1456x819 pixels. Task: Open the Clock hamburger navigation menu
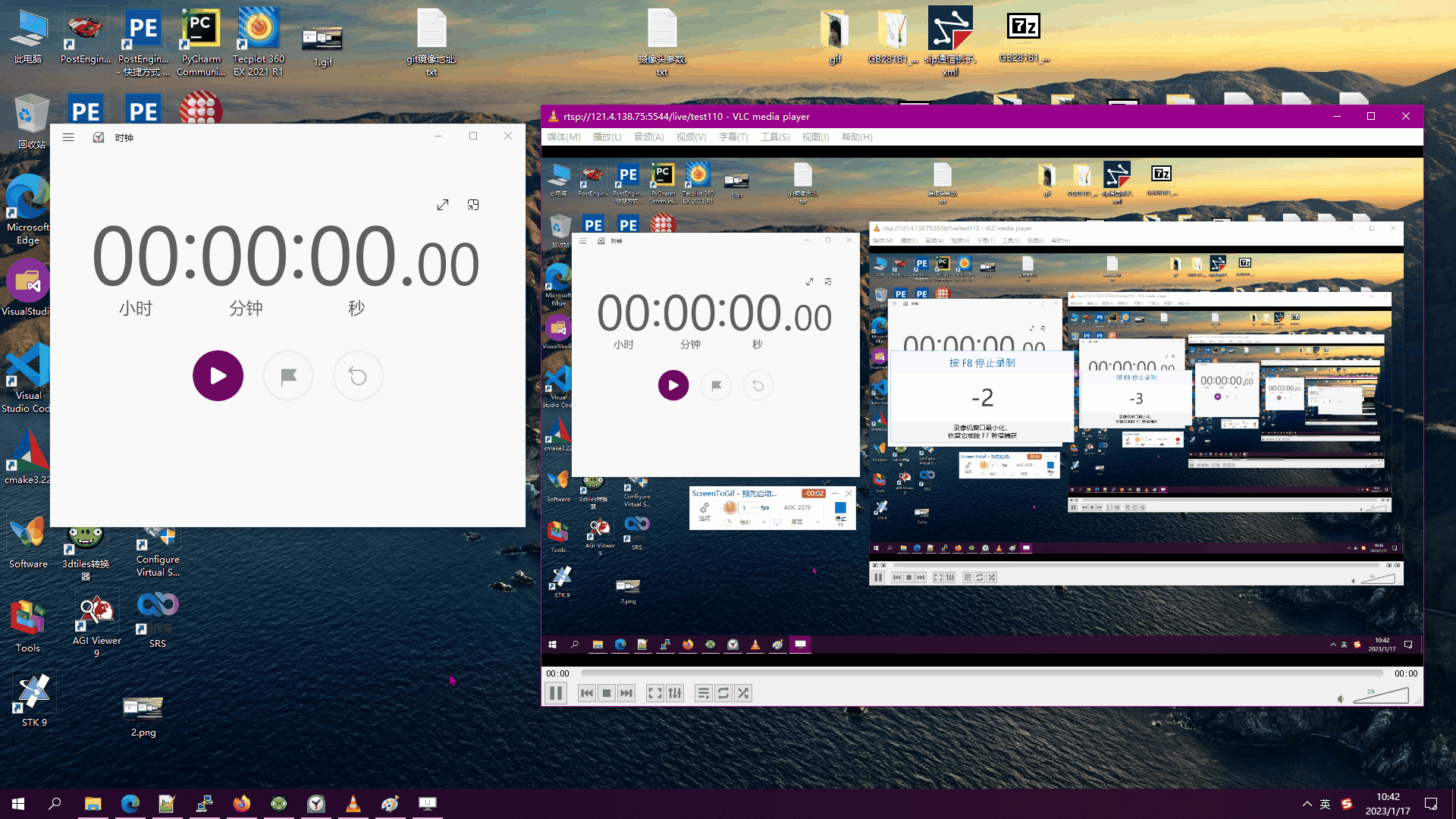point(68,137)
